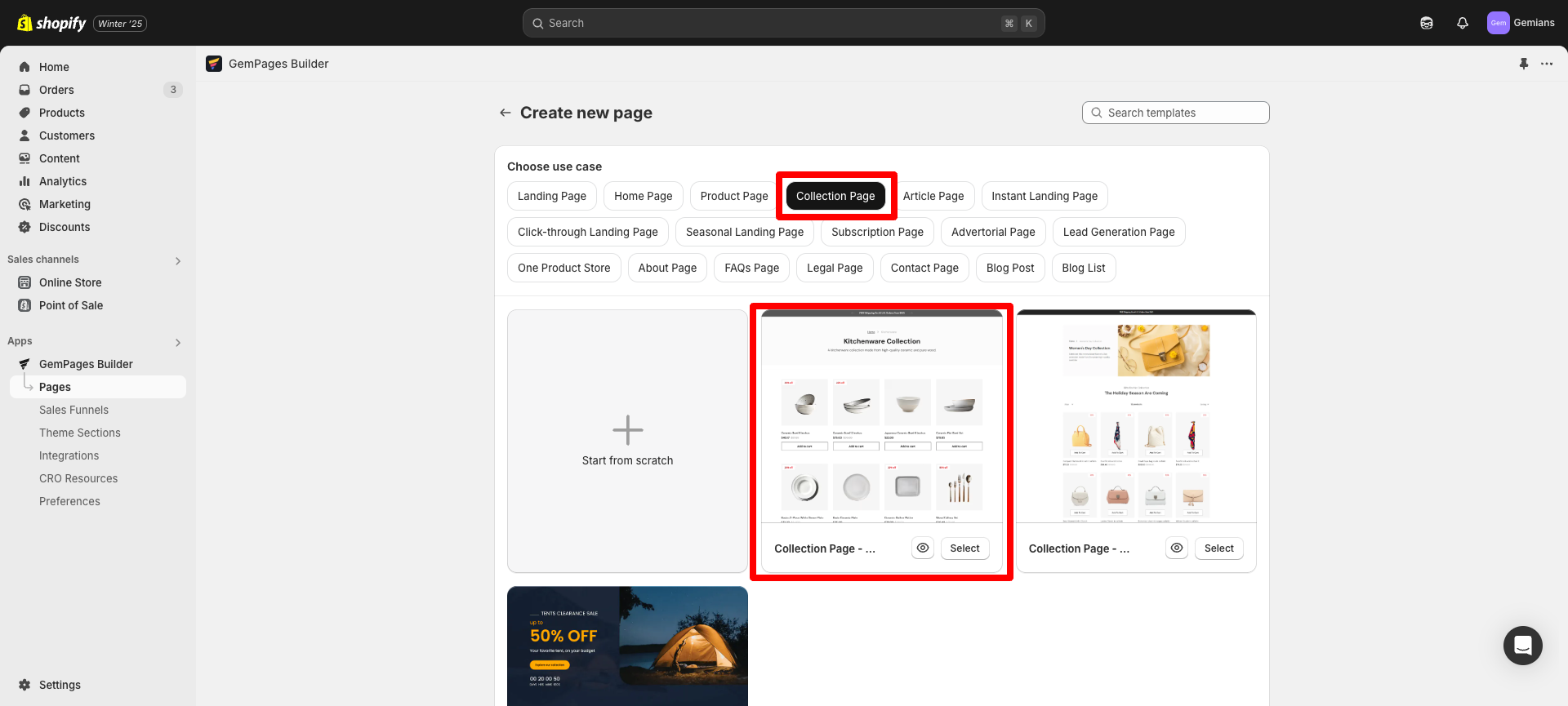This screenshot has width=1568, height=706.
Task: Open the GemPages Builder sidebar item
Action: [x=86, y=364]
